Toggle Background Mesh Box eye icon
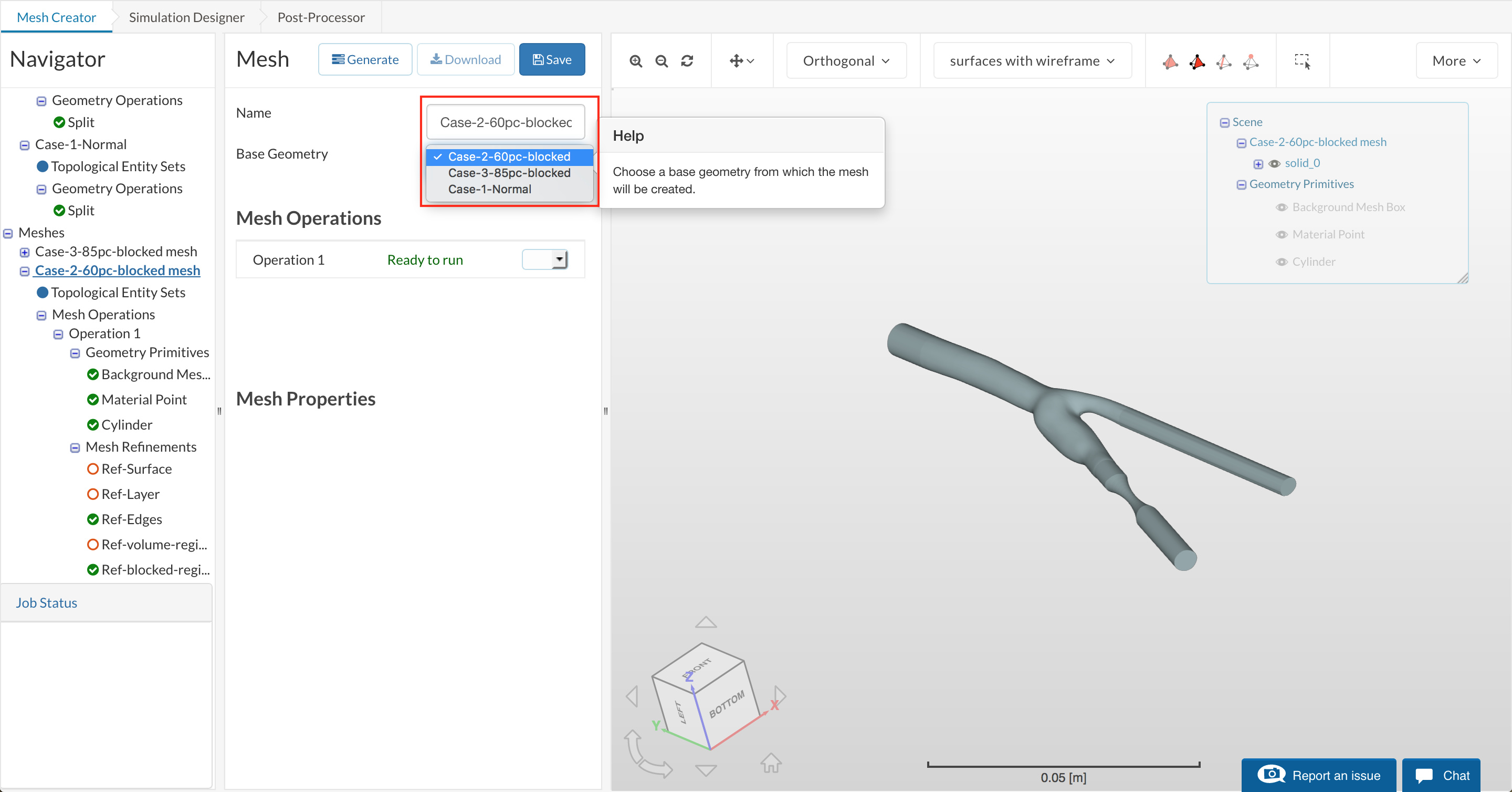Viewport: 1512px width, 792px height. pos(1282,207)
